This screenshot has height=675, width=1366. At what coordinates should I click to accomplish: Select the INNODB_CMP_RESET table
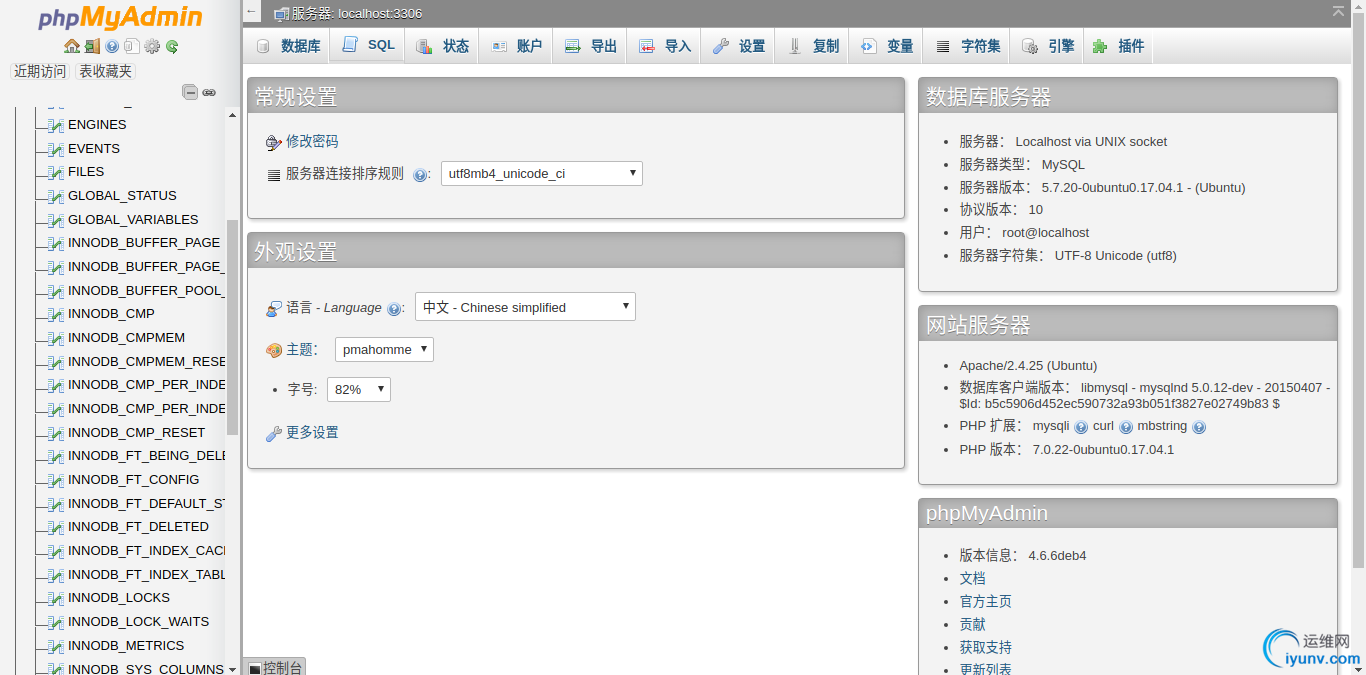136,433
